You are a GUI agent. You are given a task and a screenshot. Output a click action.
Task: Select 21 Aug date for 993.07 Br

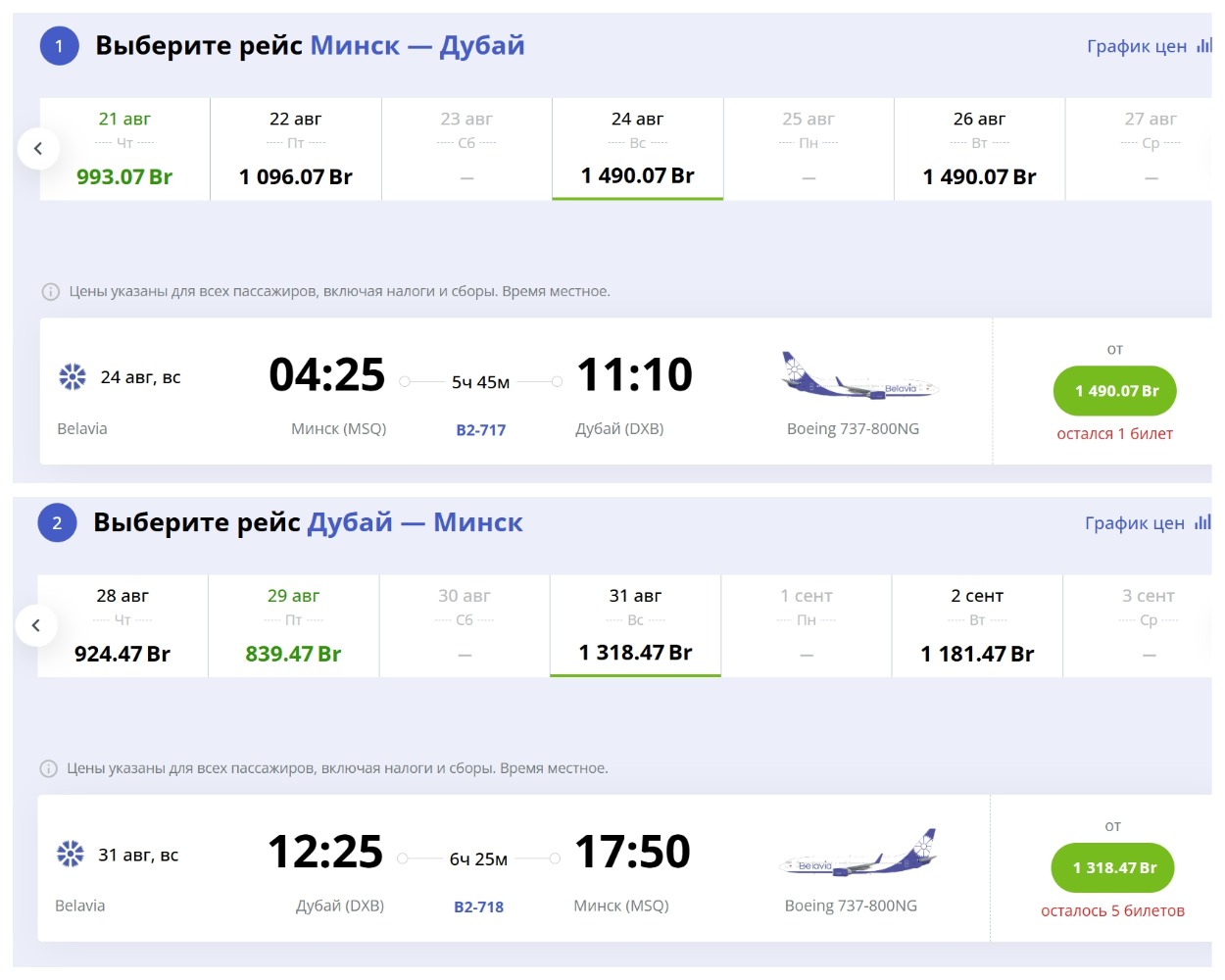[x=124, y=149]
